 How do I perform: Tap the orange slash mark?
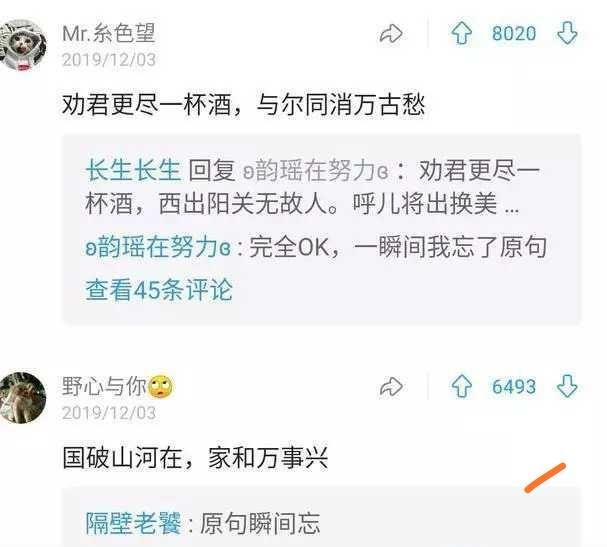545,478
